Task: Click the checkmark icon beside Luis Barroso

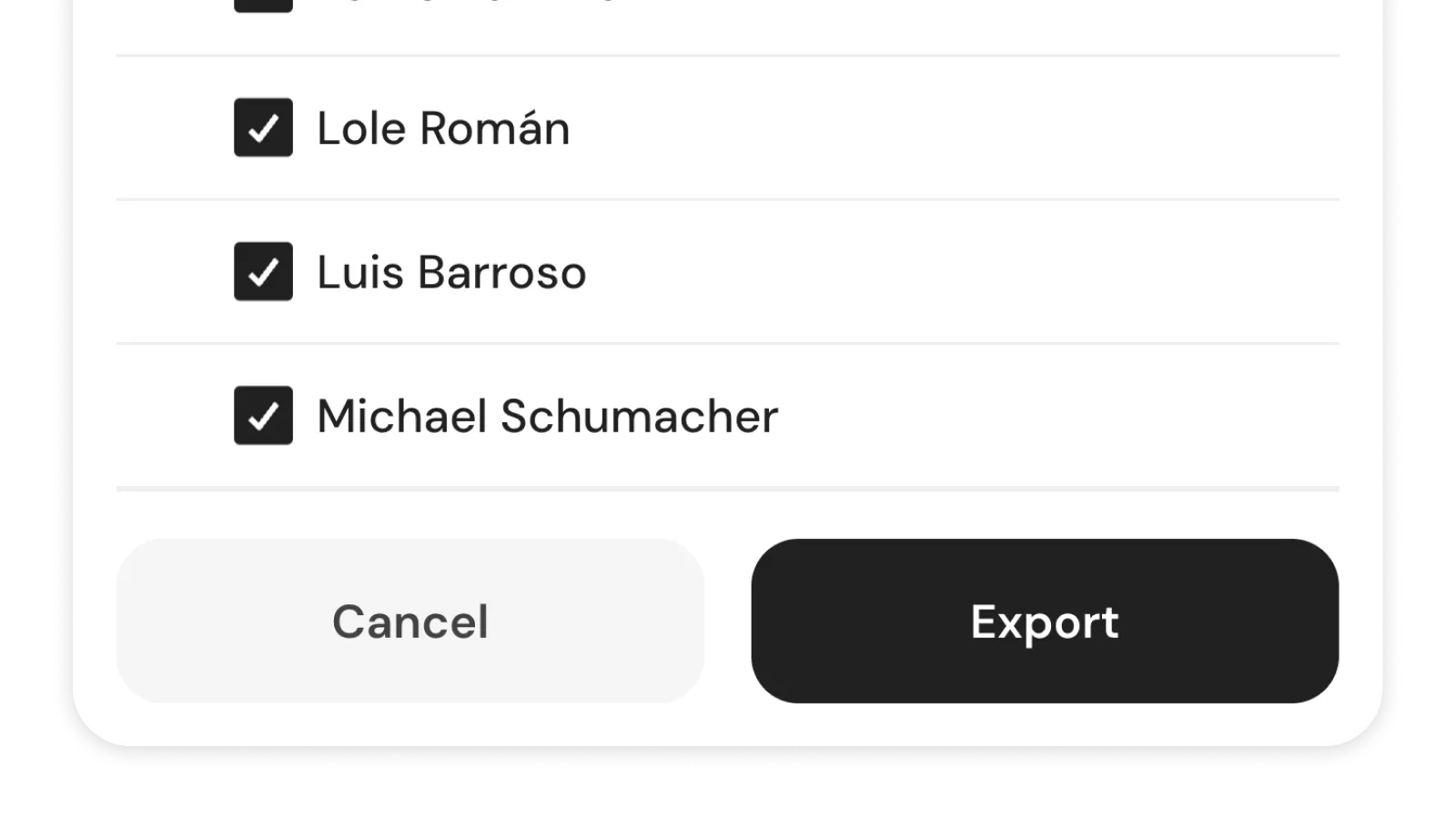Action: click(263, 272)
